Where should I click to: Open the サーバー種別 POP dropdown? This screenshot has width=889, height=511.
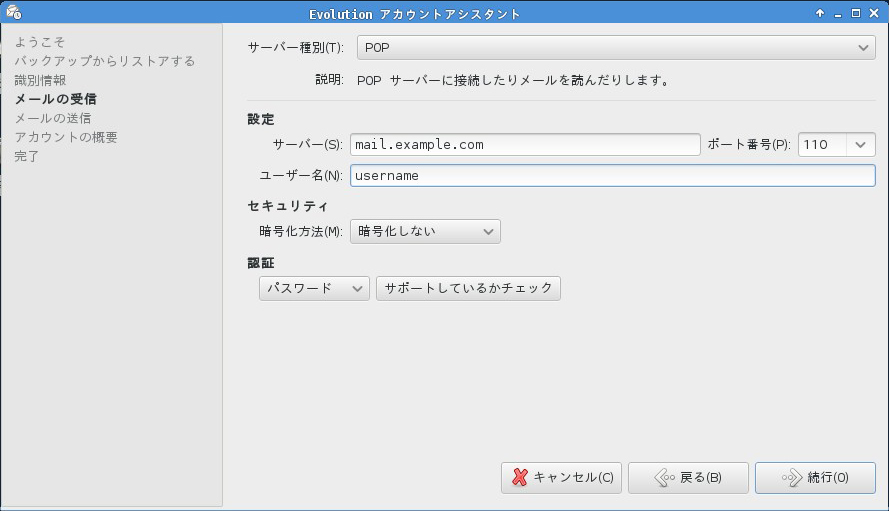(615, 48)
